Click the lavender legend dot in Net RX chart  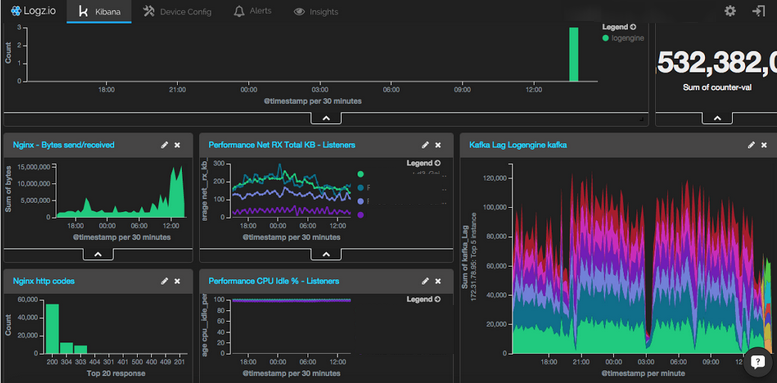click(360, 201)
